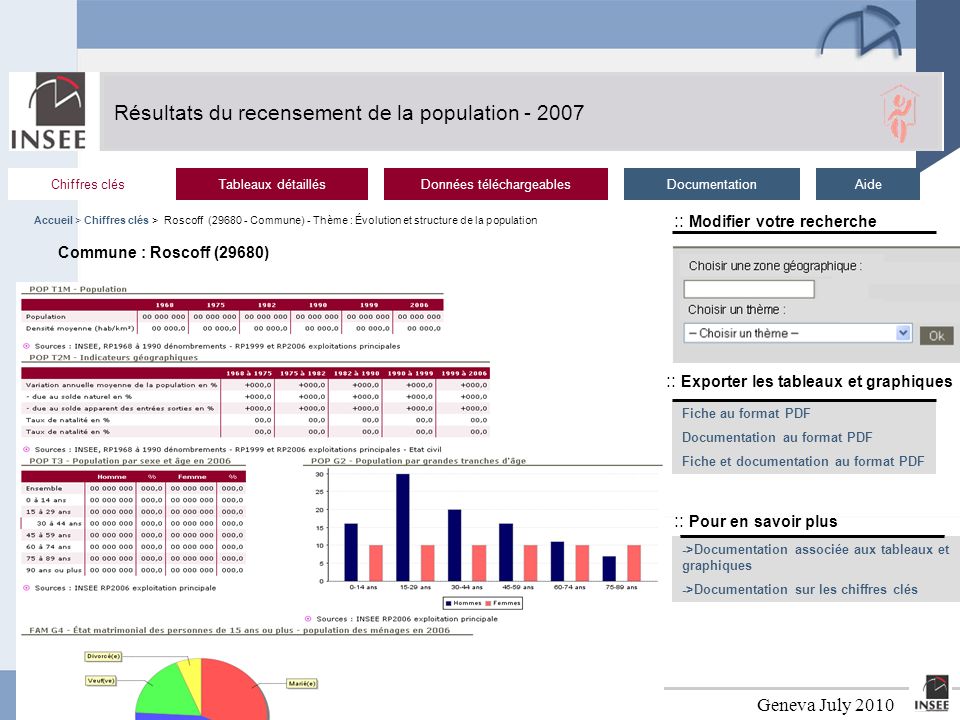Screen dimensions: 960x720
Task: Open Documentation au format PDF link
Action: 777,437
